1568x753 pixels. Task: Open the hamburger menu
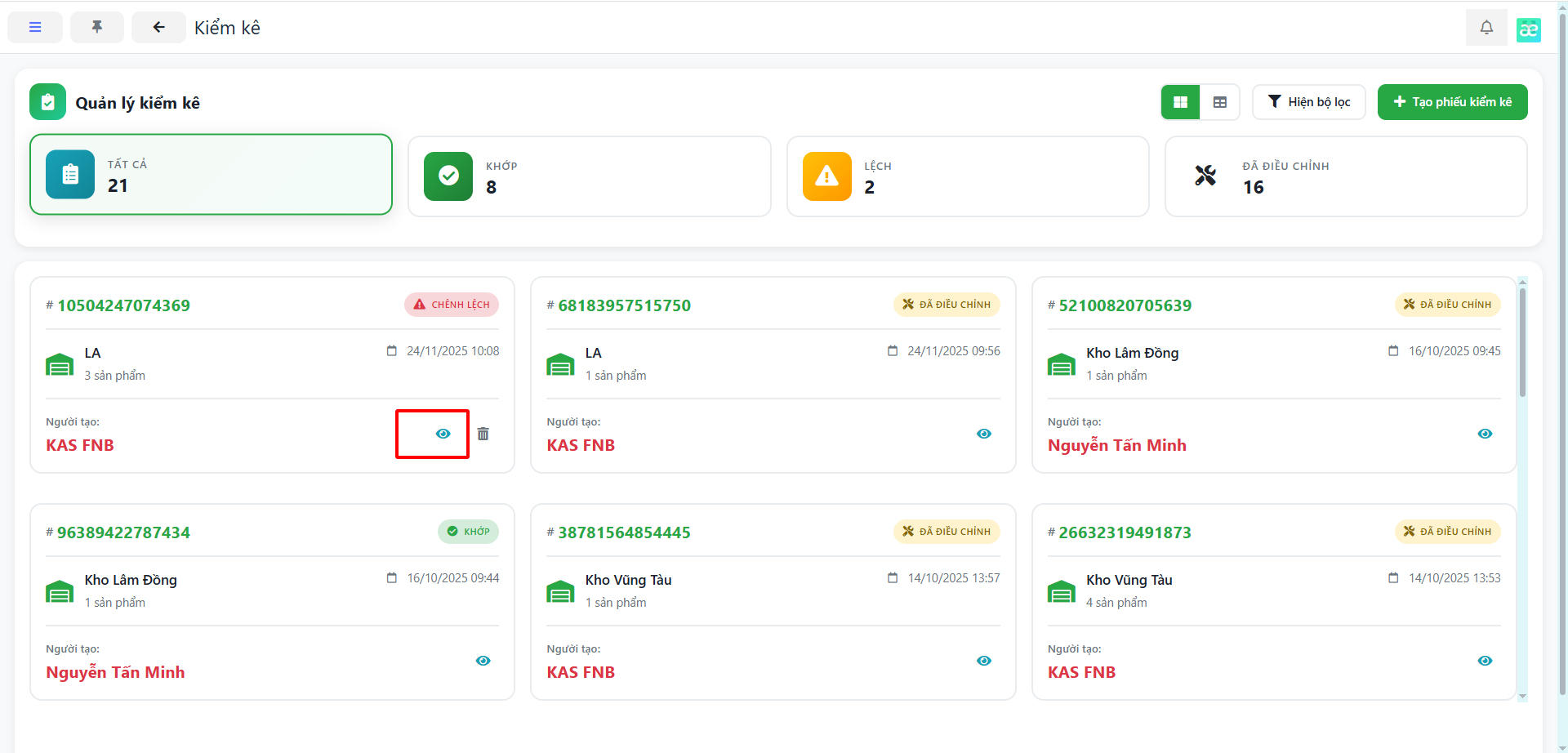(35, 27)
